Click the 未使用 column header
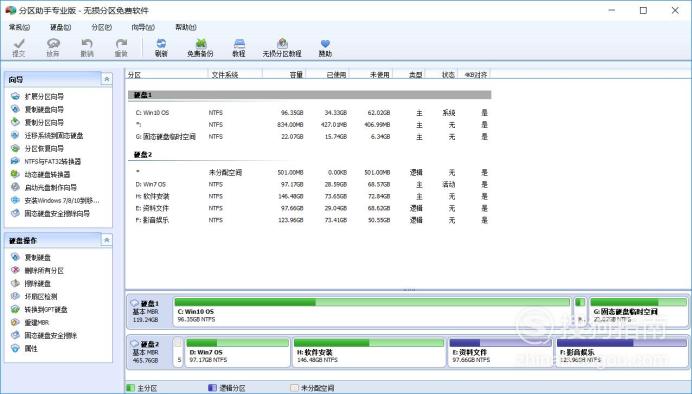 tap(371, 75)
